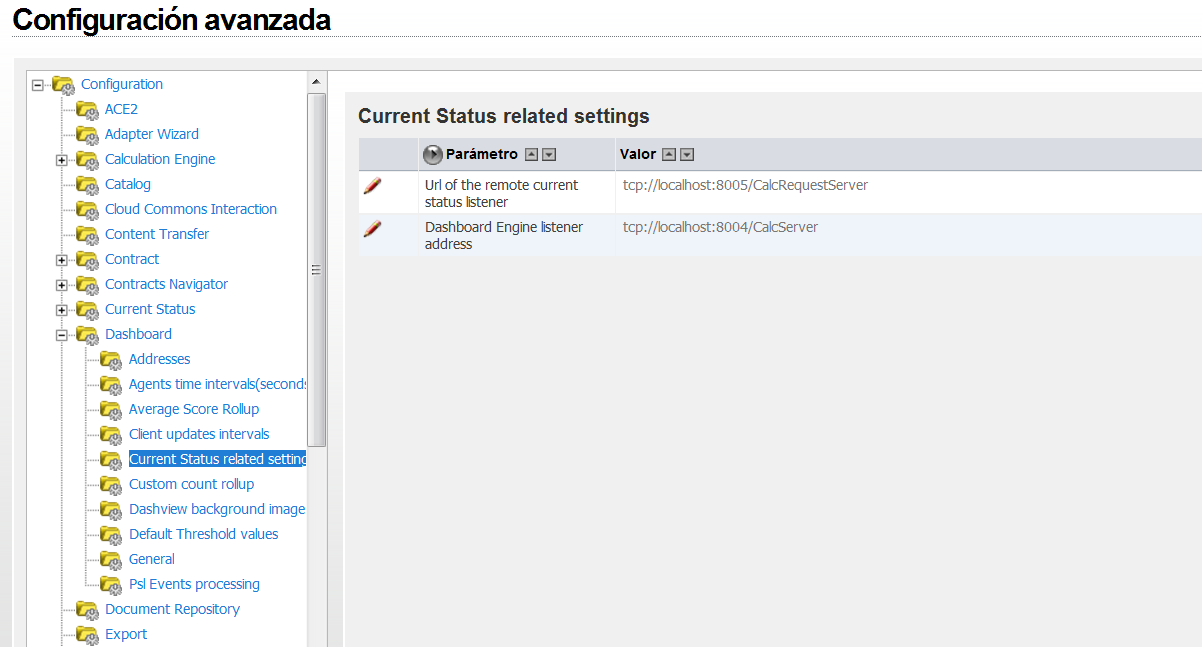1202x647 pixels.
Task: Collapse the root Configuration node
Action: [x=38, y=85]
